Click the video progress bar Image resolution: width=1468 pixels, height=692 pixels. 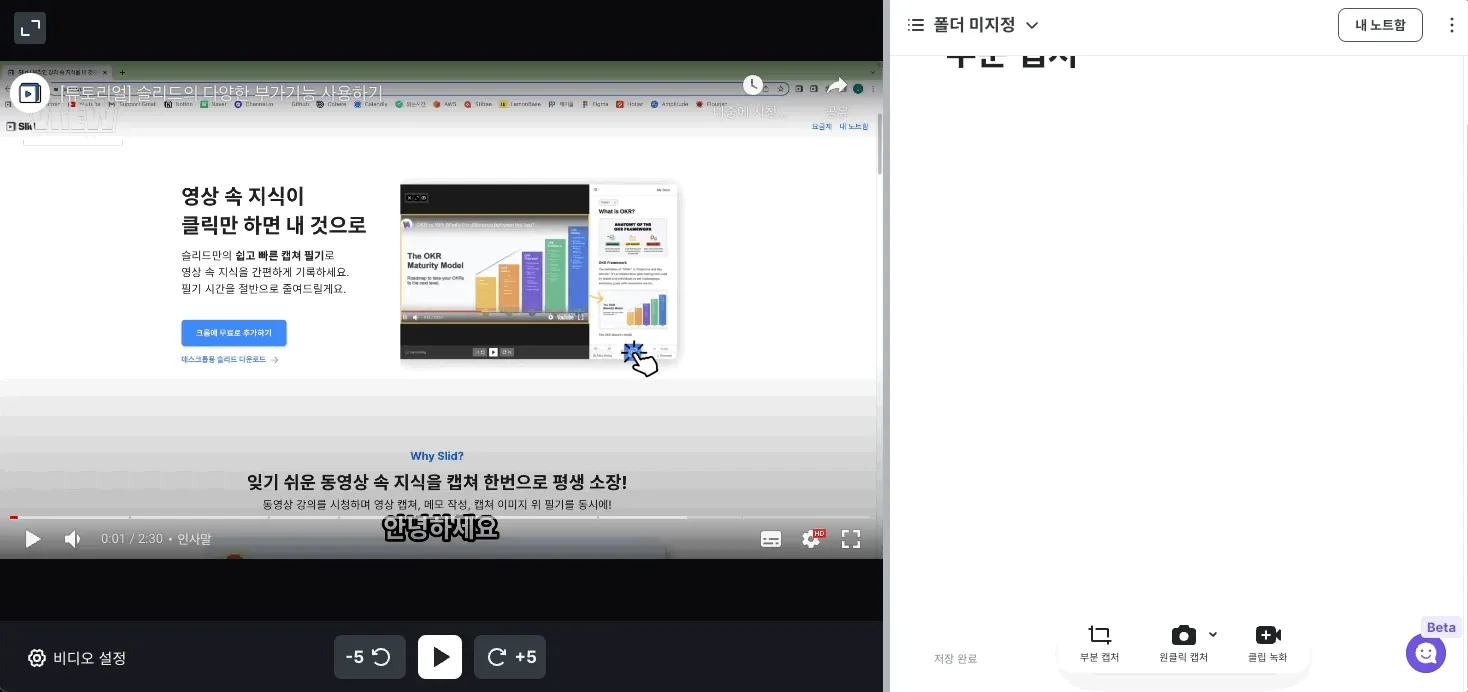point(440,517)
